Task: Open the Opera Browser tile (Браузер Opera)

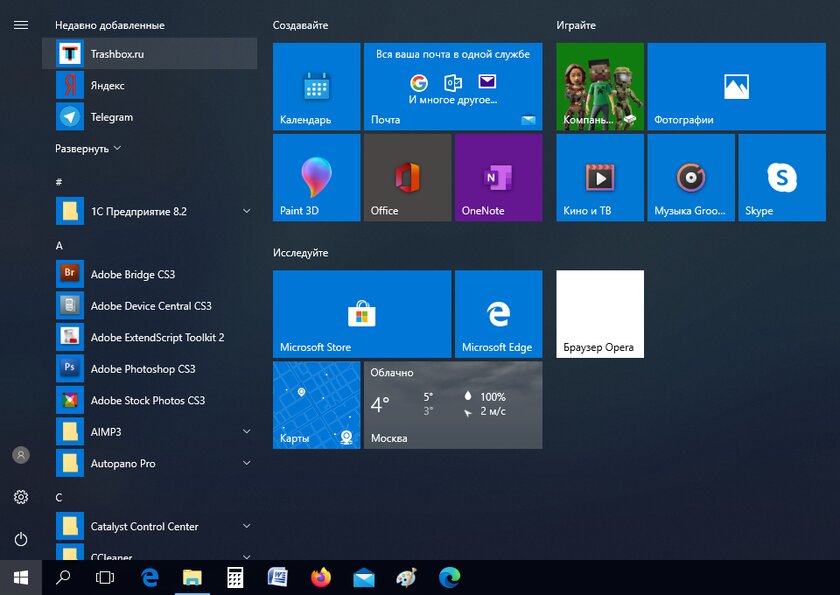Action: coord(600,314)
